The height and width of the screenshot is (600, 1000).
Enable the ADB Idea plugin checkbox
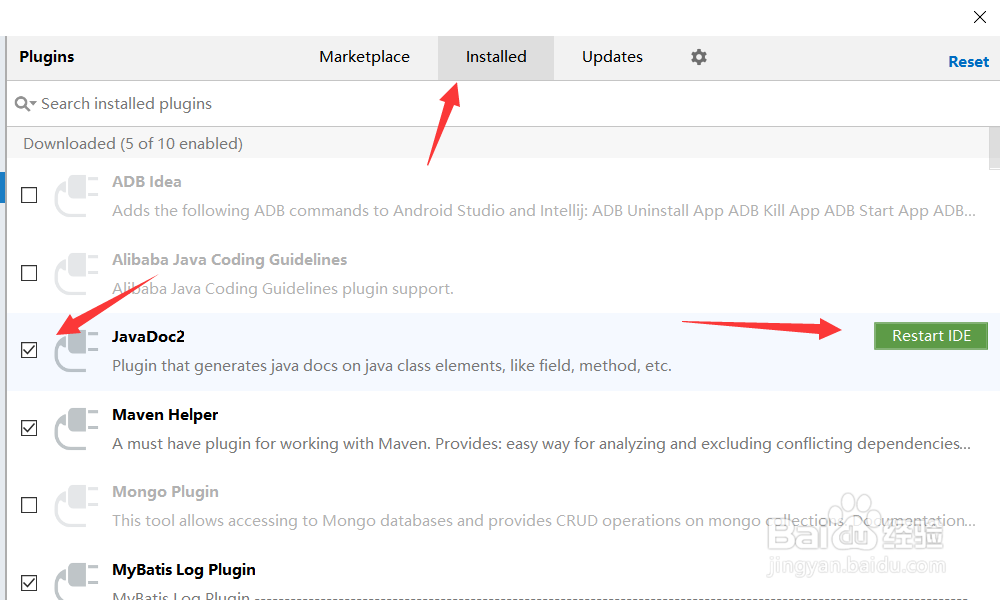29,195
